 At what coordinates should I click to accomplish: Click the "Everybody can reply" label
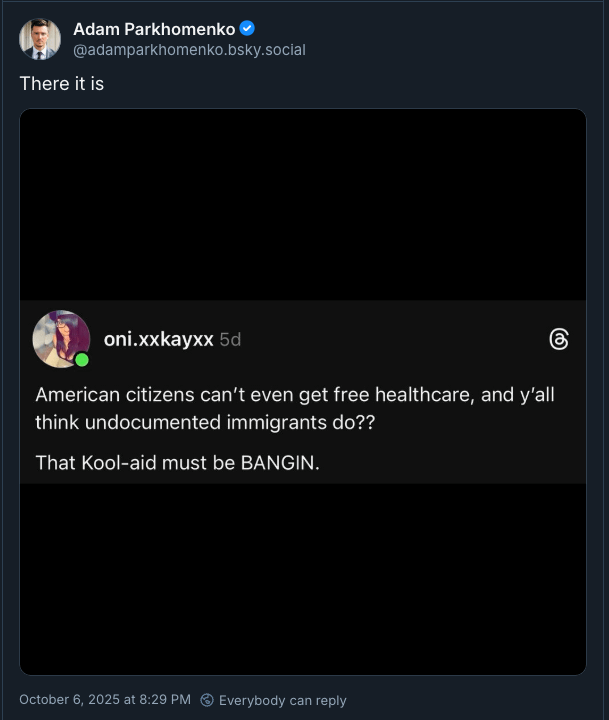pyautogui.click(x=282, y=700)
